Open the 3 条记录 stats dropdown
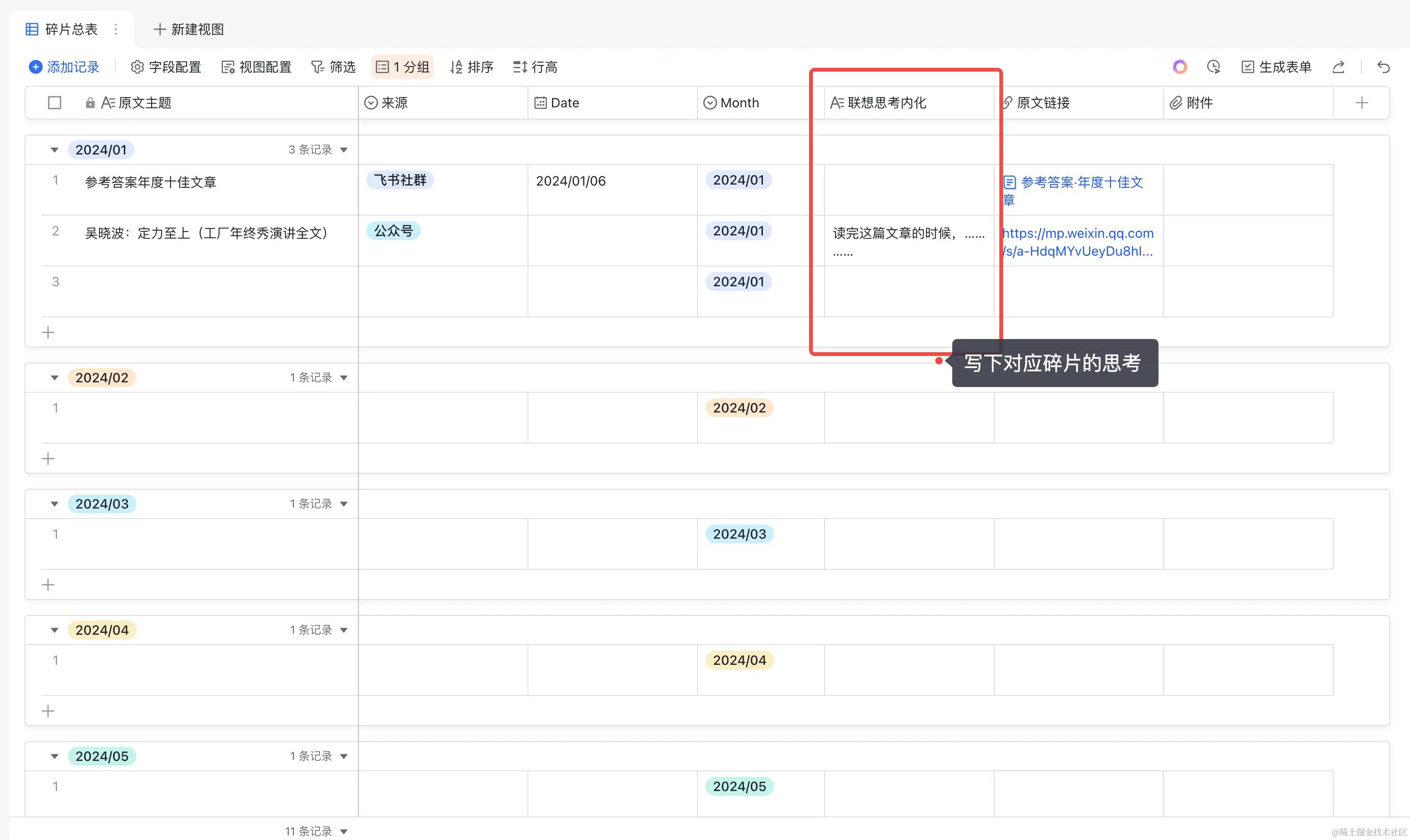This screenshot has width=1410, height=840. (x=318, y=150)
